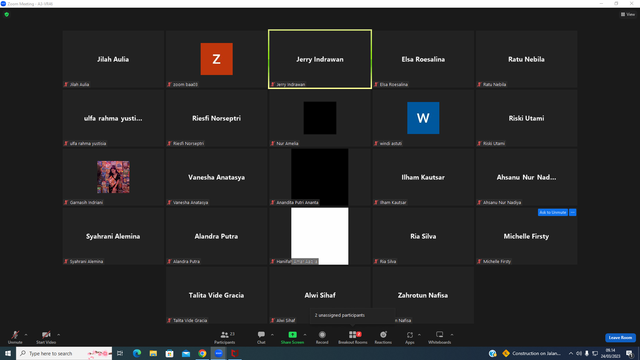Select Talita Vide Gracia's participant tile
This screenshot has width=640, height=360.
216,295
